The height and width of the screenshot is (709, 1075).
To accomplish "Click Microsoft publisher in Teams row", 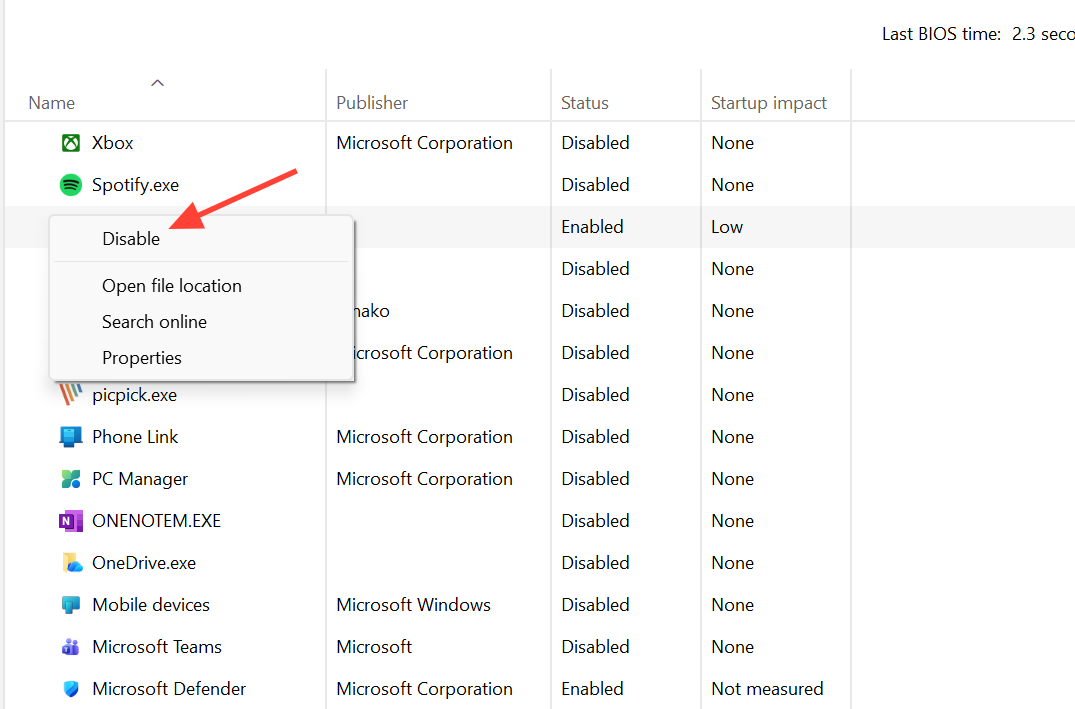I will pos(374,647).
